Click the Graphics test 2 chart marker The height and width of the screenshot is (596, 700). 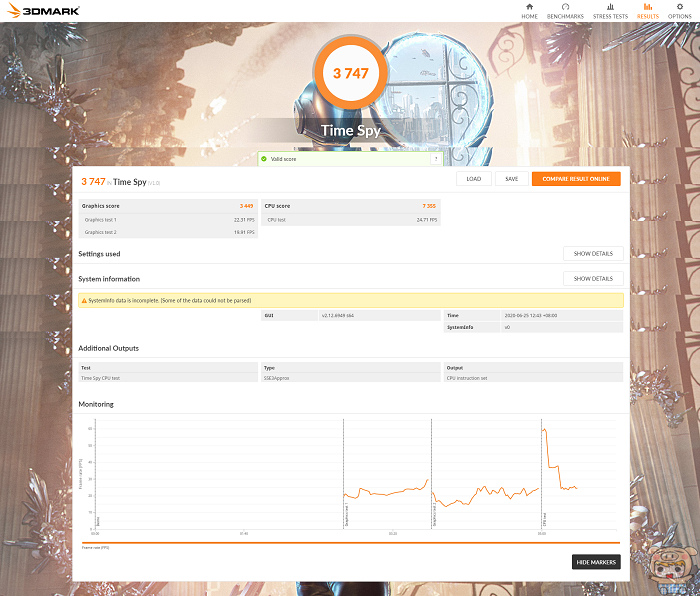click(x=434, y=515)
